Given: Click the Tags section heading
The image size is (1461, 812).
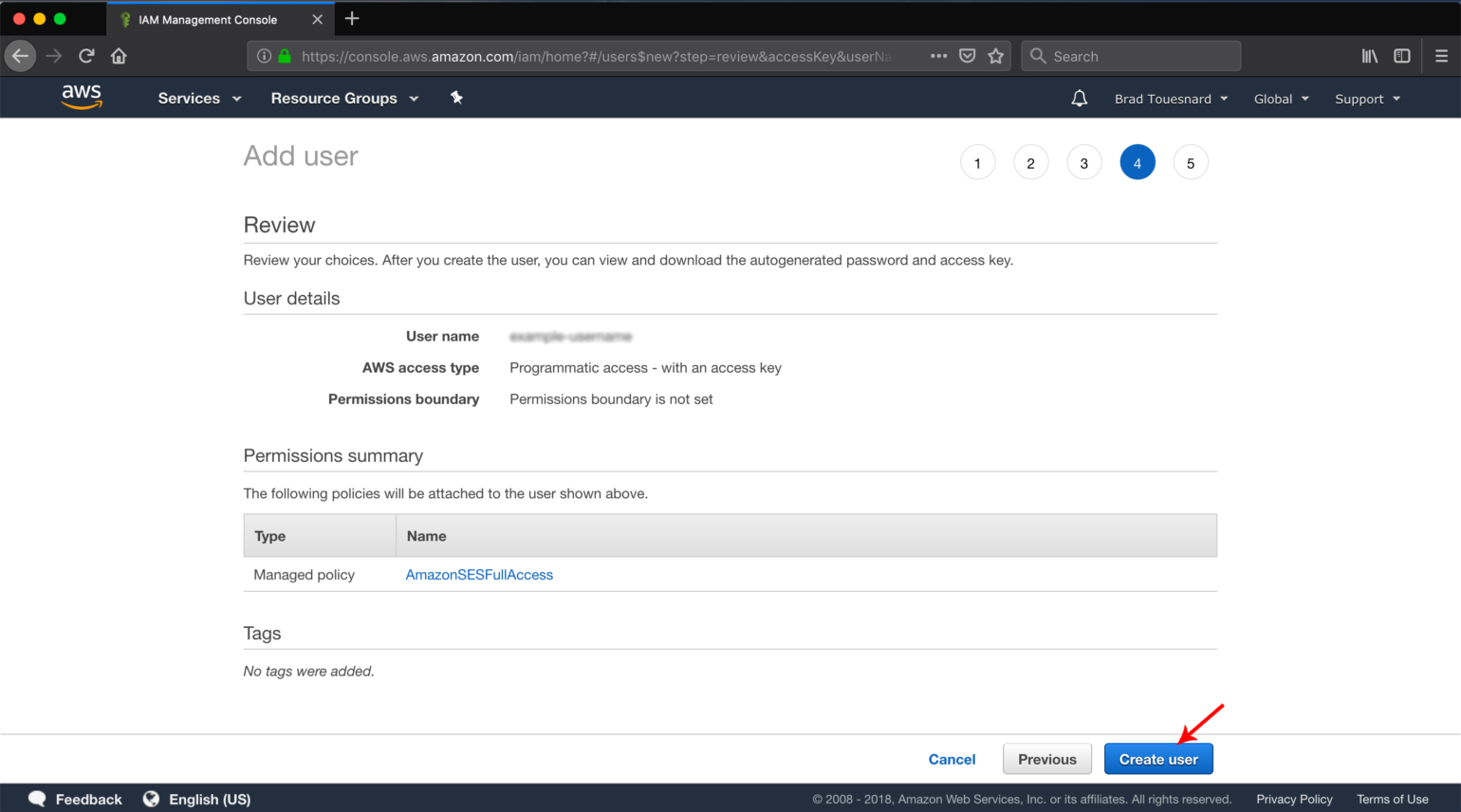Looking at the screenshot, I should [262, 634].
